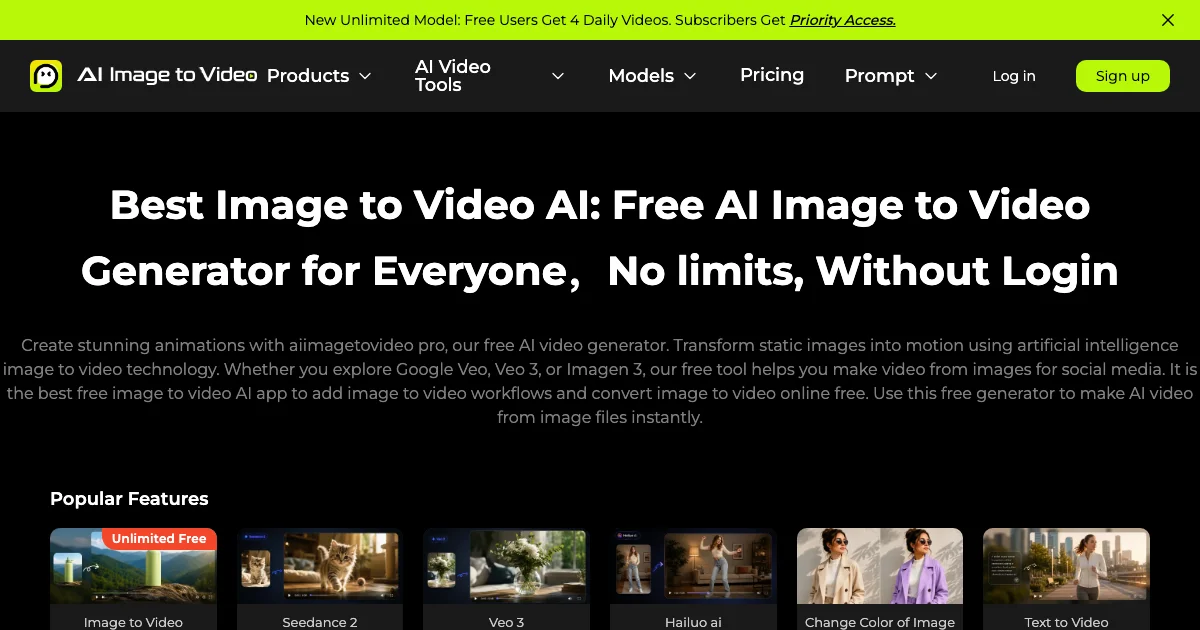Open the Image to Video feature thumbnail
Screen dimensions: 1200x630
[133, 566]
